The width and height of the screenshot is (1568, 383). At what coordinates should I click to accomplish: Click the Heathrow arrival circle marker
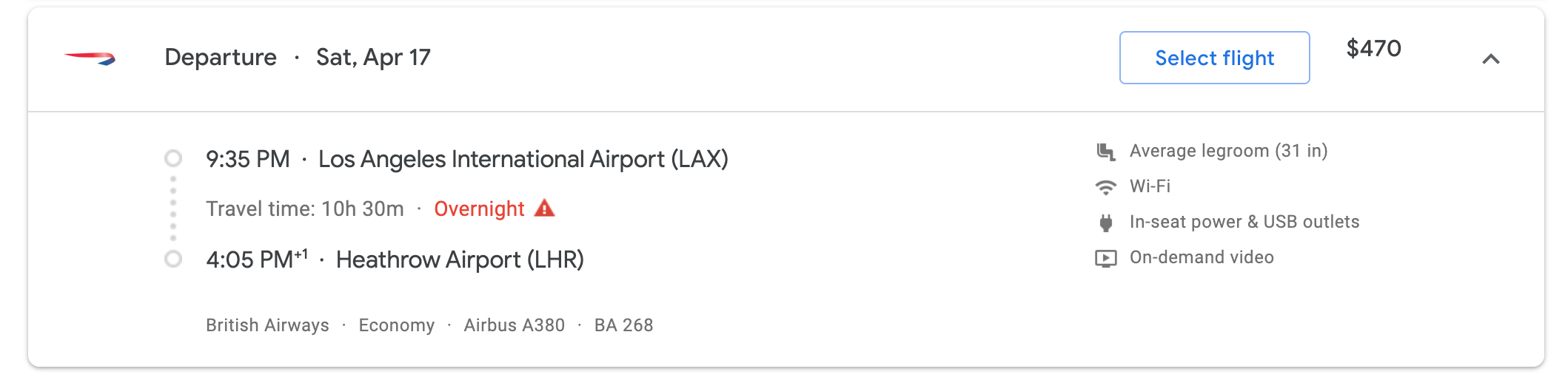click(x=173, y=260)
